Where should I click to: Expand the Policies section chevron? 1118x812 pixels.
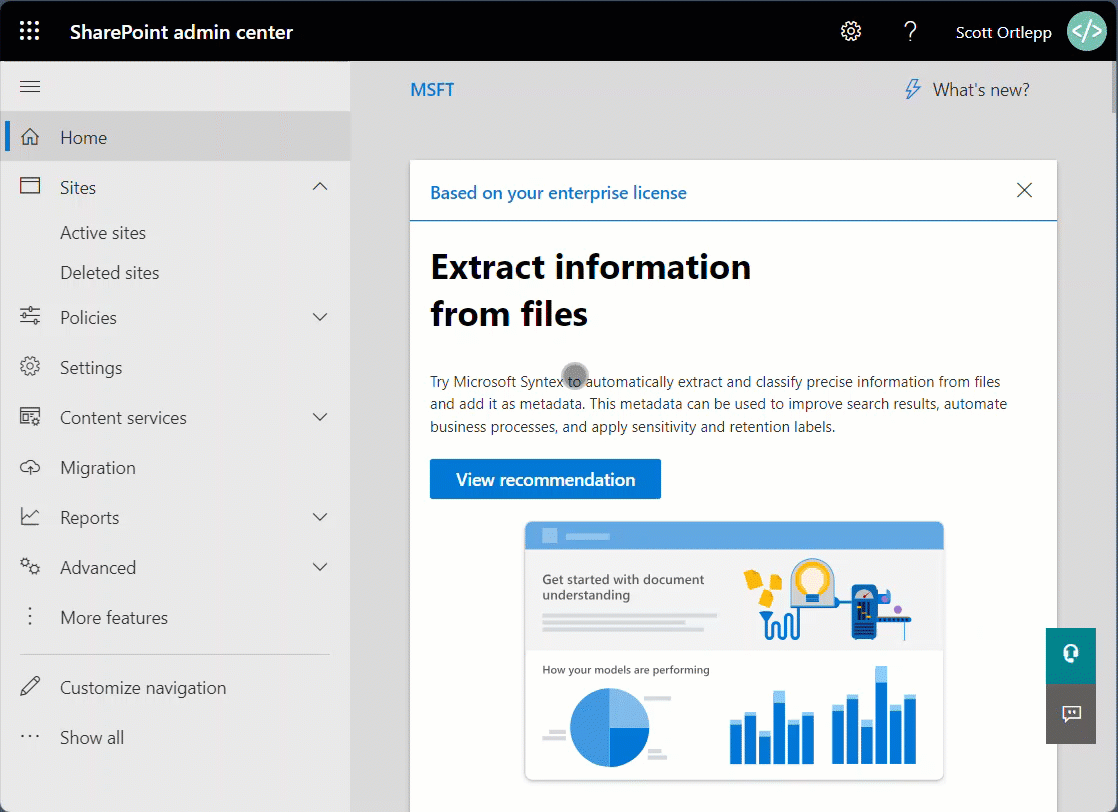pos(320,317)
